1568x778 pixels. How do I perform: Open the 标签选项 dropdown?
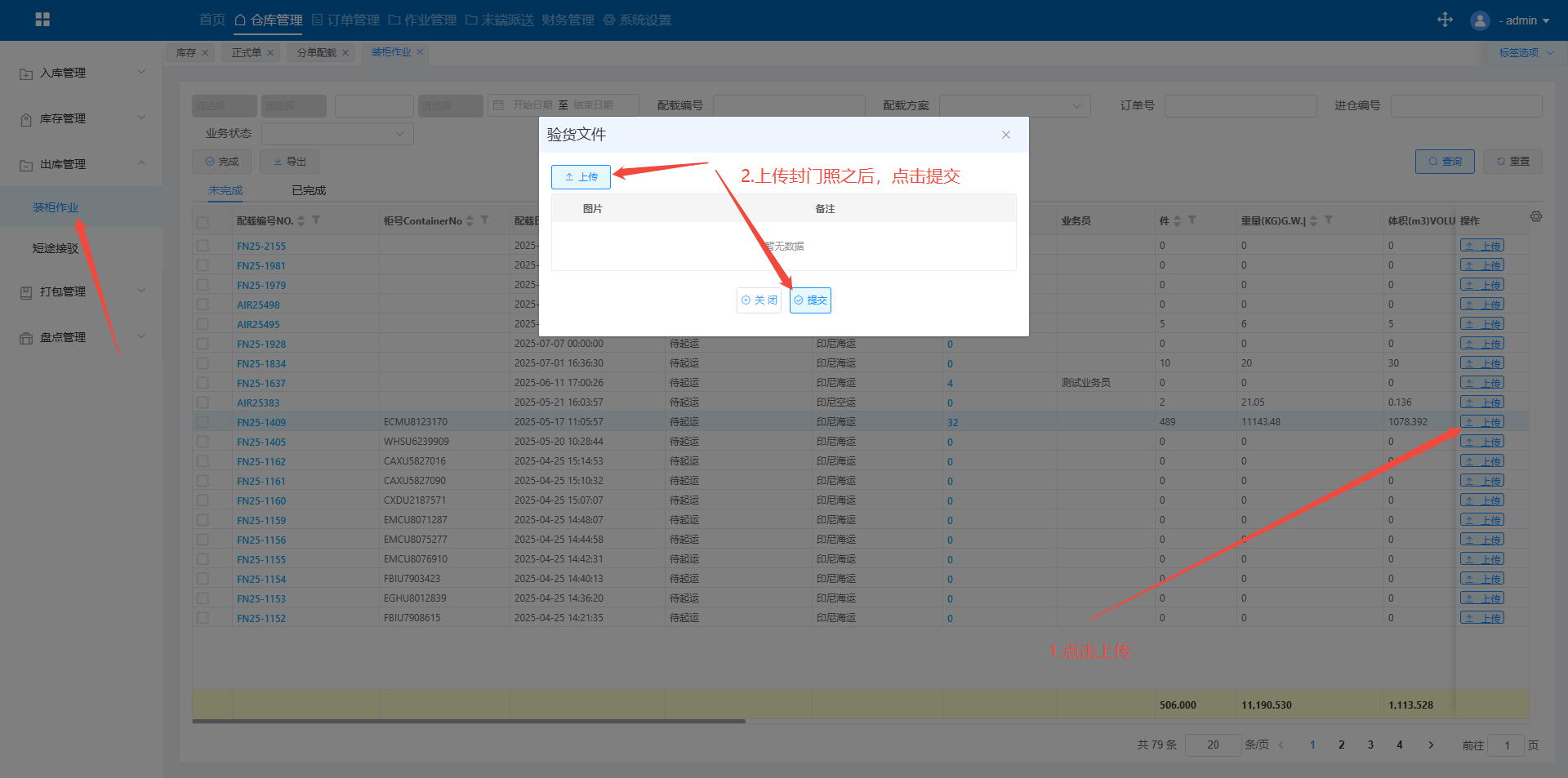point(1525,53)
